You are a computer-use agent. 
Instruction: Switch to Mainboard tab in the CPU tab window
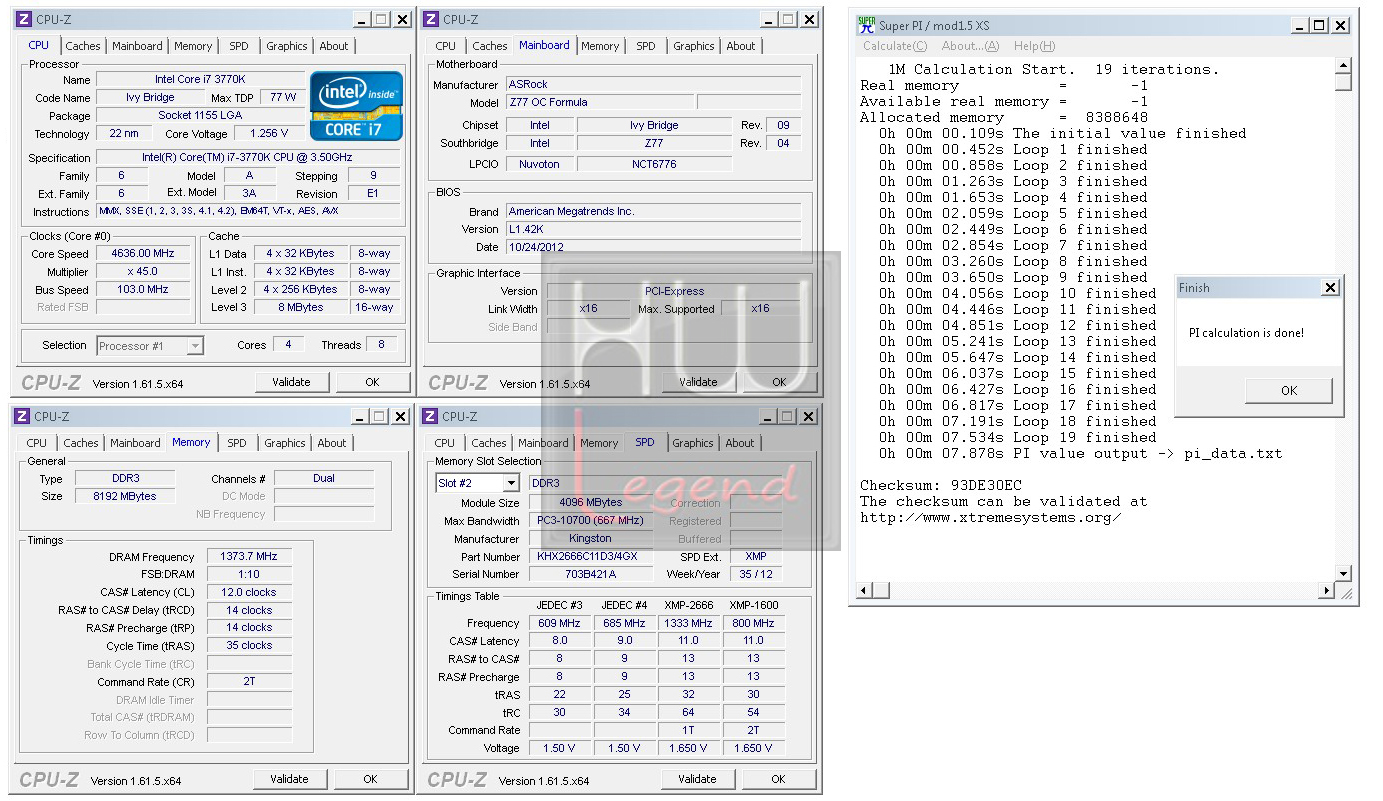point(137,46)
